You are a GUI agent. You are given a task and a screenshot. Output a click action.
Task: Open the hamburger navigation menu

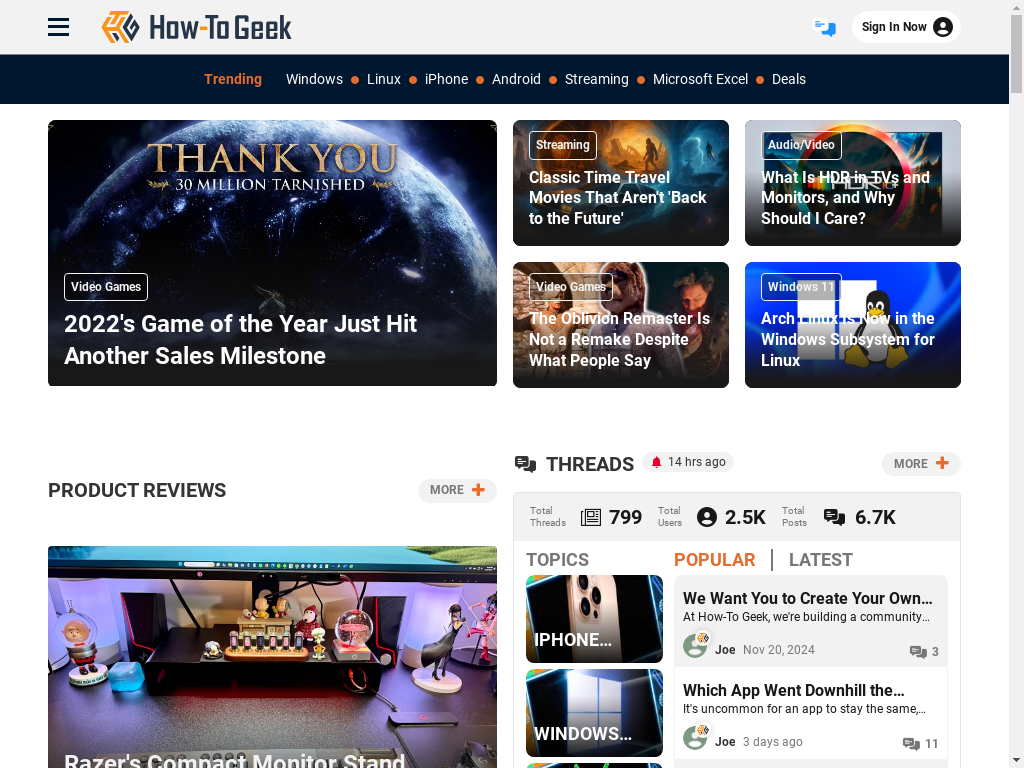tap(58, 27)
